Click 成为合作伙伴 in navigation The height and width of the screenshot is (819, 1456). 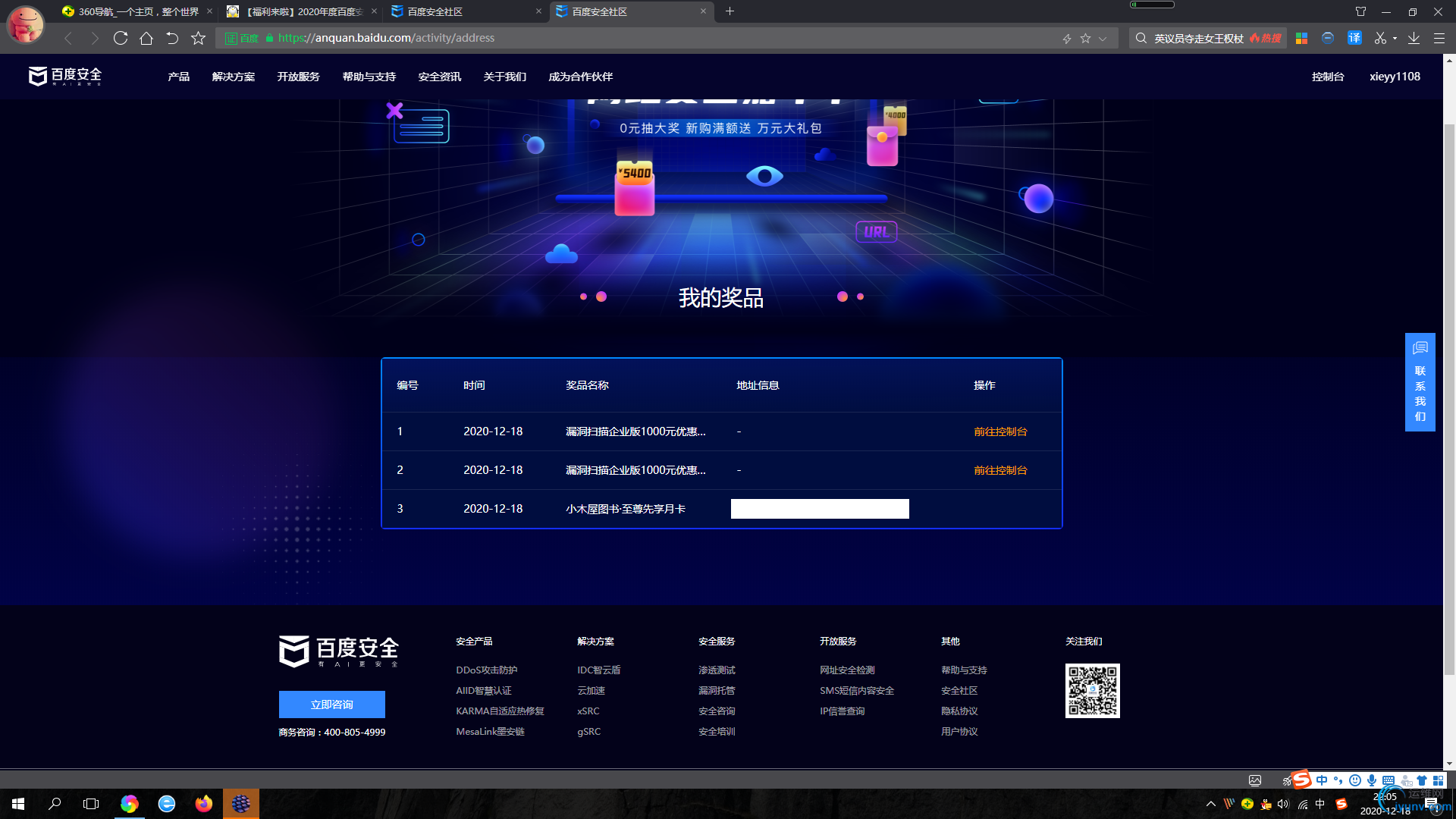click(580, 77)
